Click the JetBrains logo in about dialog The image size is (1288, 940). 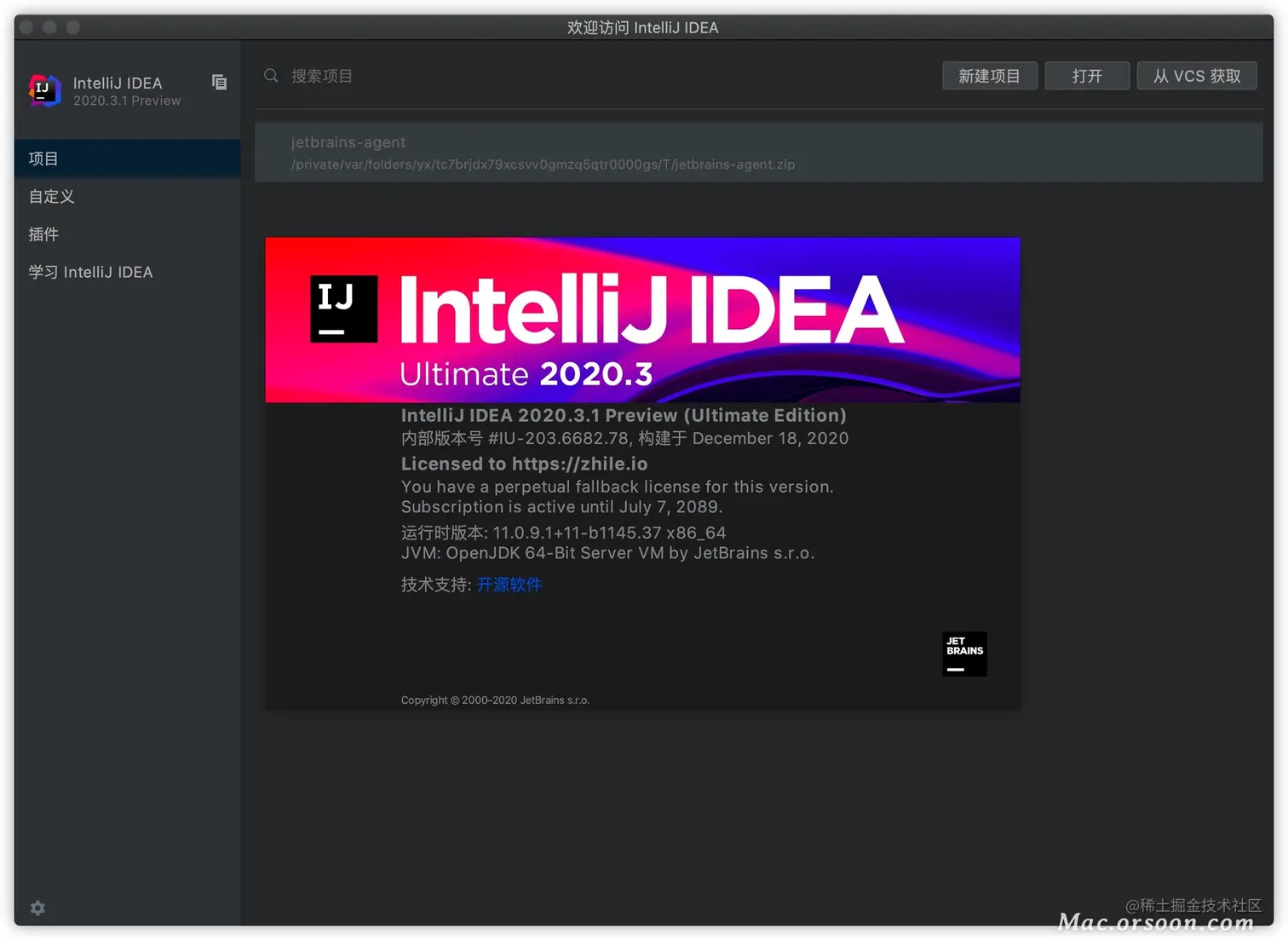pos(964,654)
